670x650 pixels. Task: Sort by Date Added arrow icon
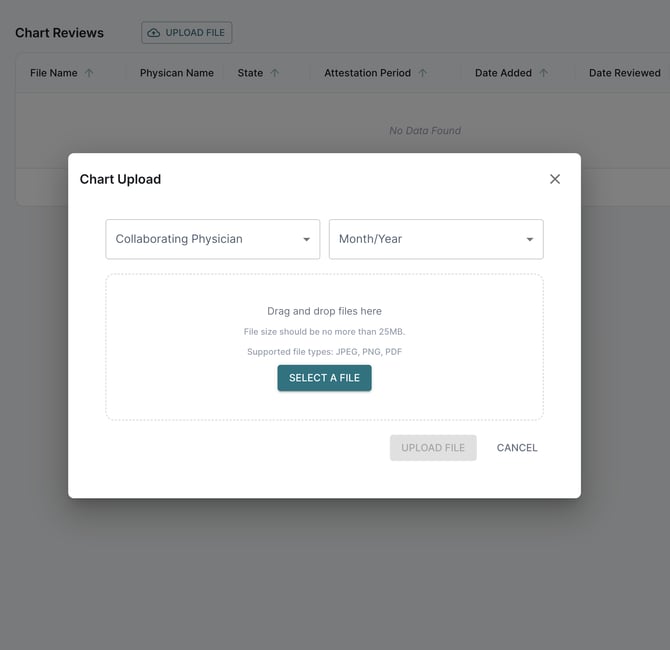click(x=544, y=73)
